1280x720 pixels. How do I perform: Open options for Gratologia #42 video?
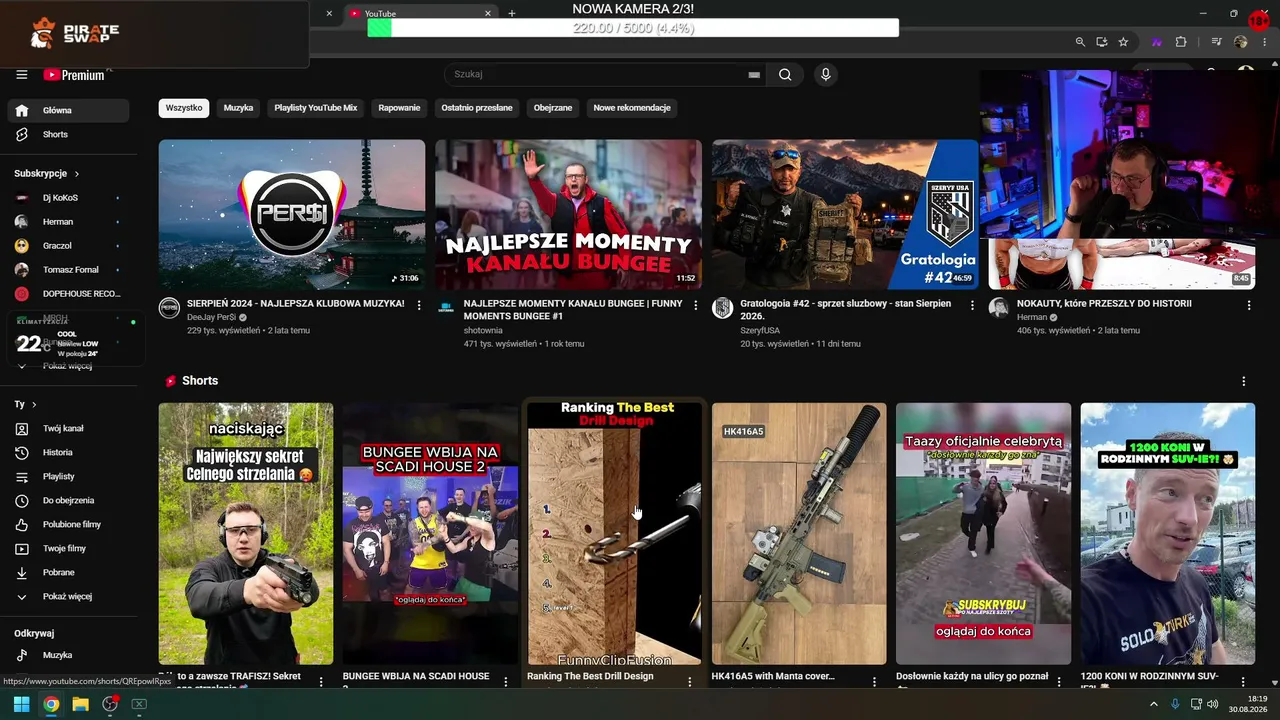click(x=972, y=305)
